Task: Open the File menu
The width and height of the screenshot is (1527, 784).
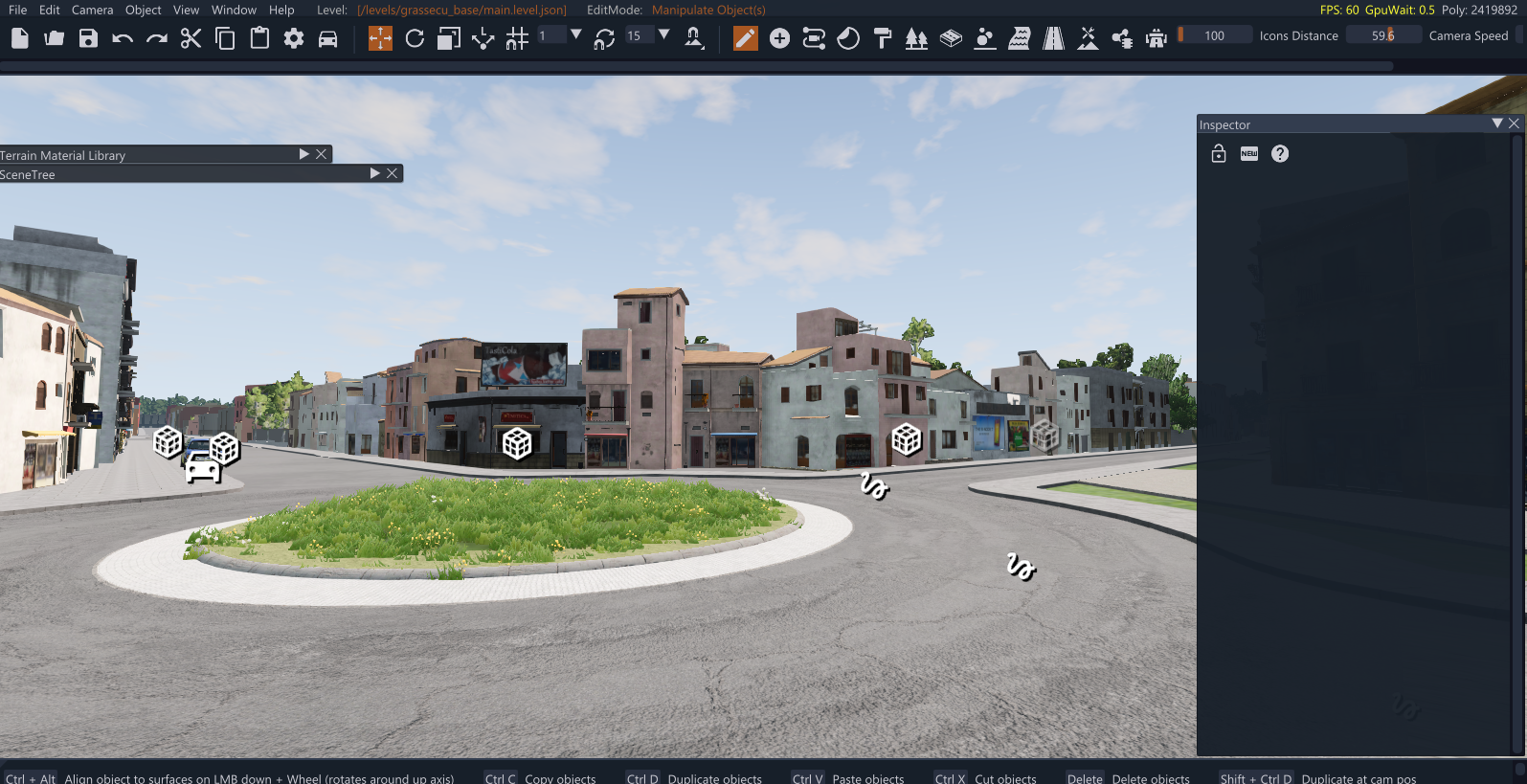Action: 17,10
